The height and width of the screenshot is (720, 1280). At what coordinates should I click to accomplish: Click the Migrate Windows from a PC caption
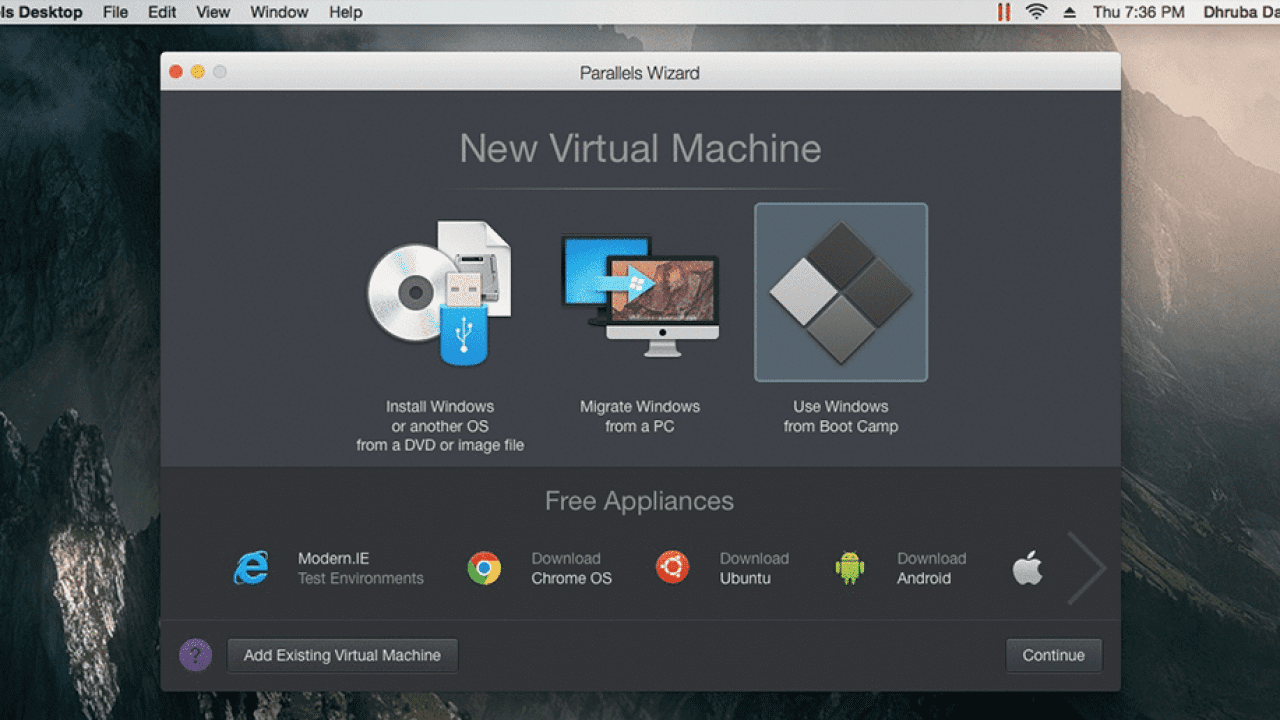pos(640,416)
